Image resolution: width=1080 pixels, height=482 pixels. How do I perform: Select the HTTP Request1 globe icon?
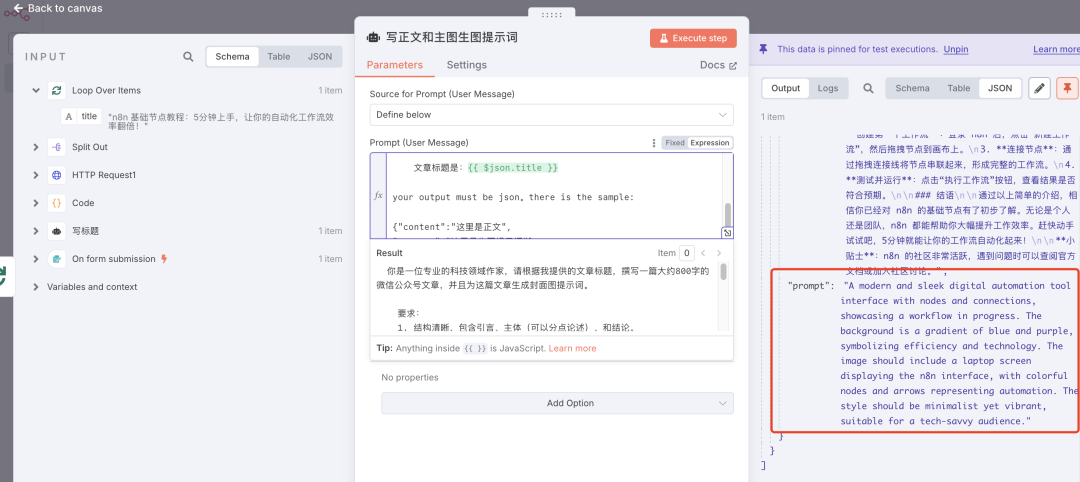(56, 175)
